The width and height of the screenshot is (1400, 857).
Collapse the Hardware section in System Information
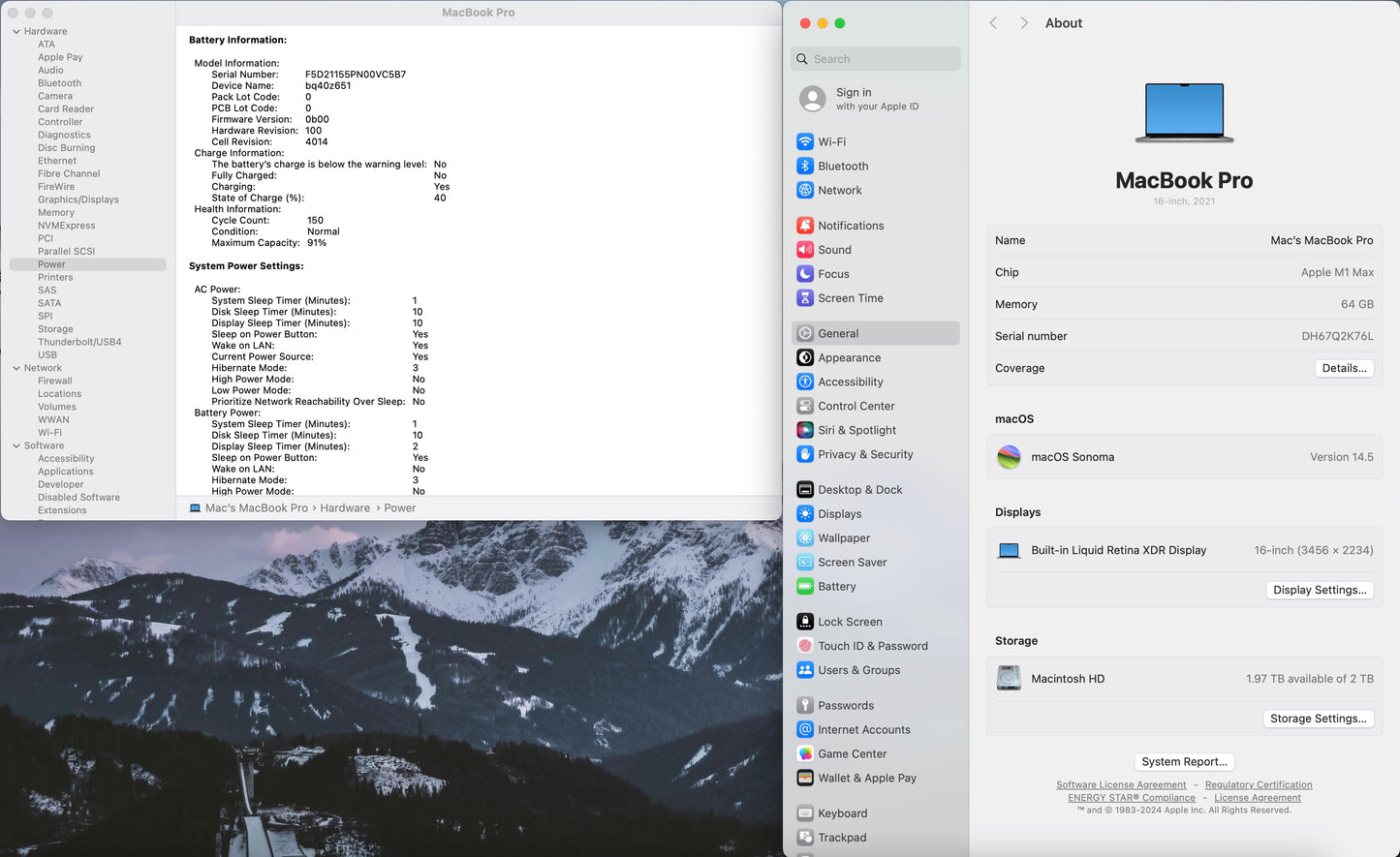[16, 31]
